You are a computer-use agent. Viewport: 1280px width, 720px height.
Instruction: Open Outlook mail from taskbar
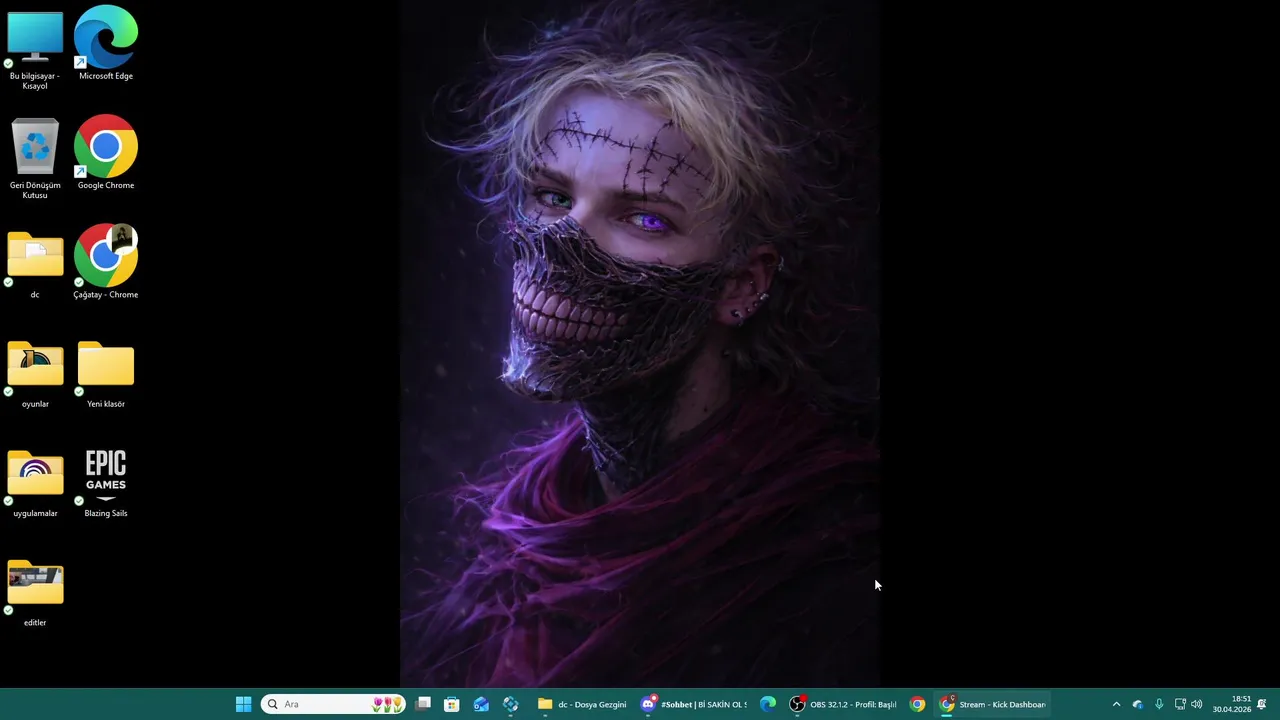point(481,704)
